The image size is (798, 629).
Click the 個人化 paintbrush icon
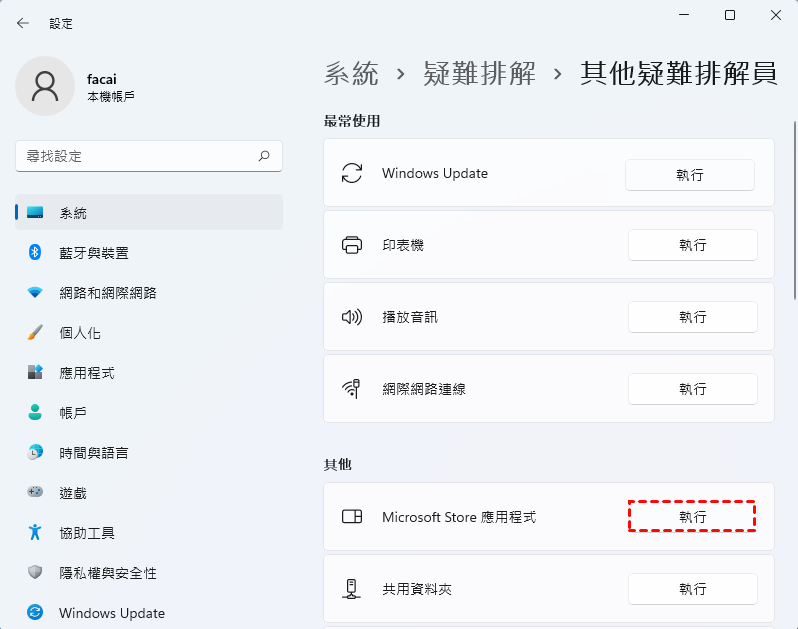tap(35, 332)
